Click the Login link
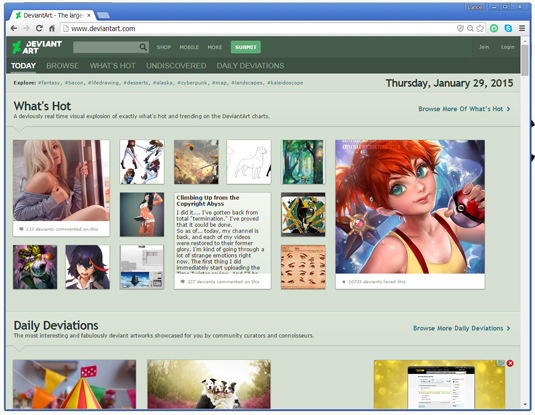Screen dimensions: 535x415 tap(507, 47)
